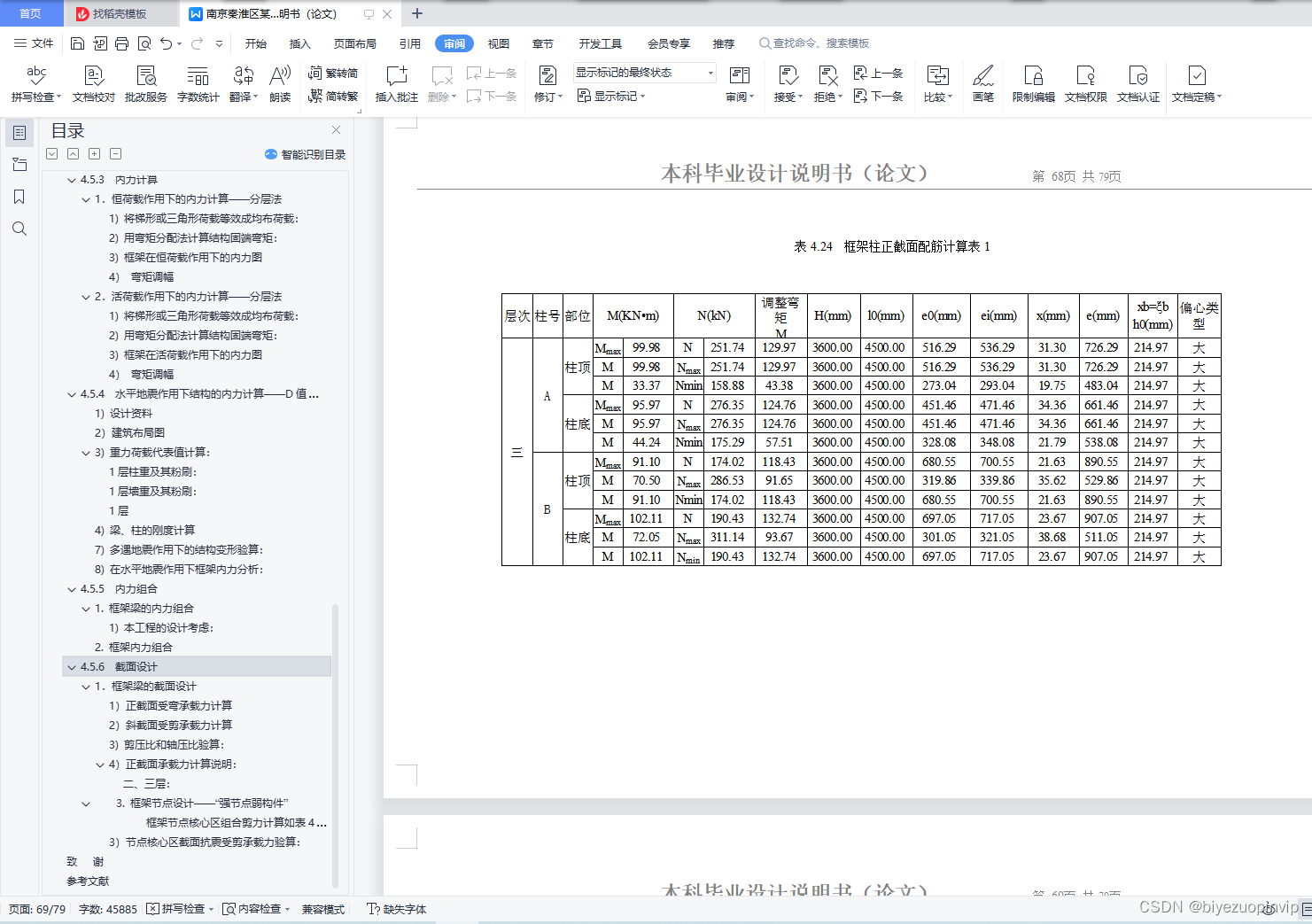Collapse the 4.5.6 截面设计 tree node
1312x924 pixels.
(72, 667)
